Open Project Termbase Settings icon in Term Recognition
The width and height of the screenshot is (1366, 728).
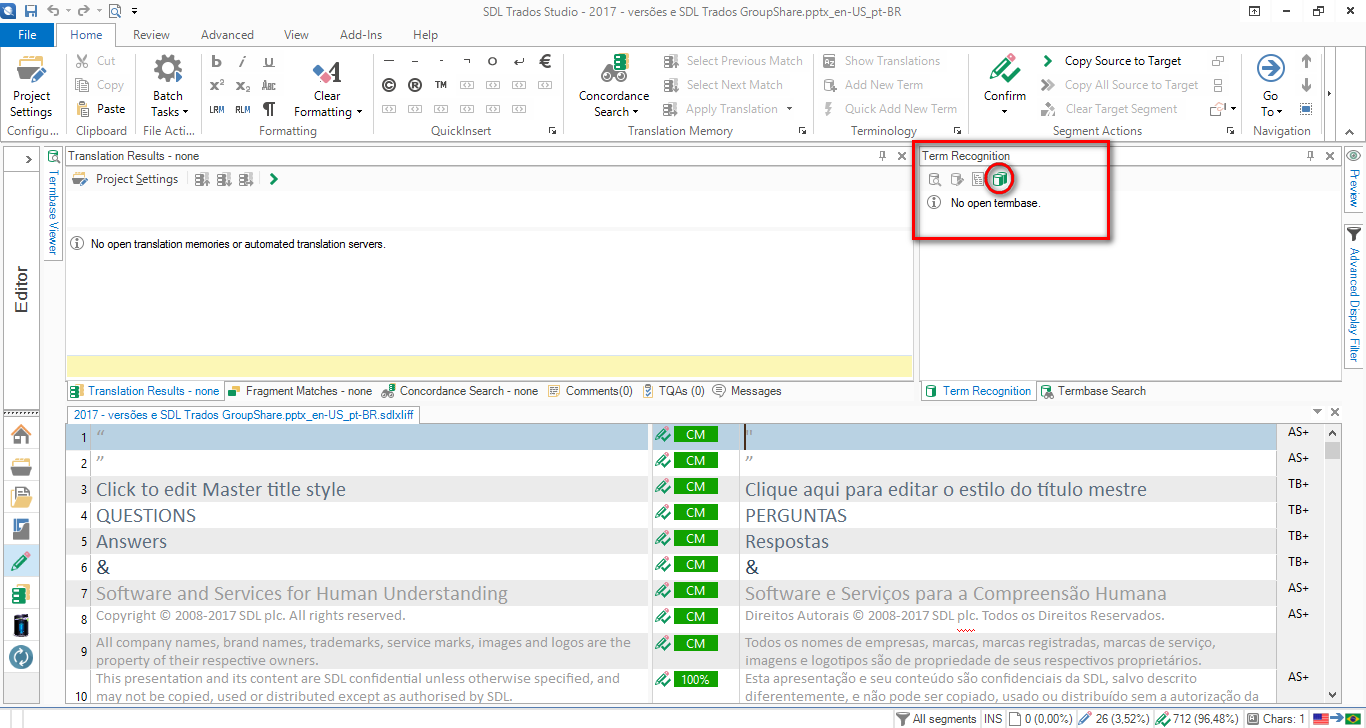(999, 179)
